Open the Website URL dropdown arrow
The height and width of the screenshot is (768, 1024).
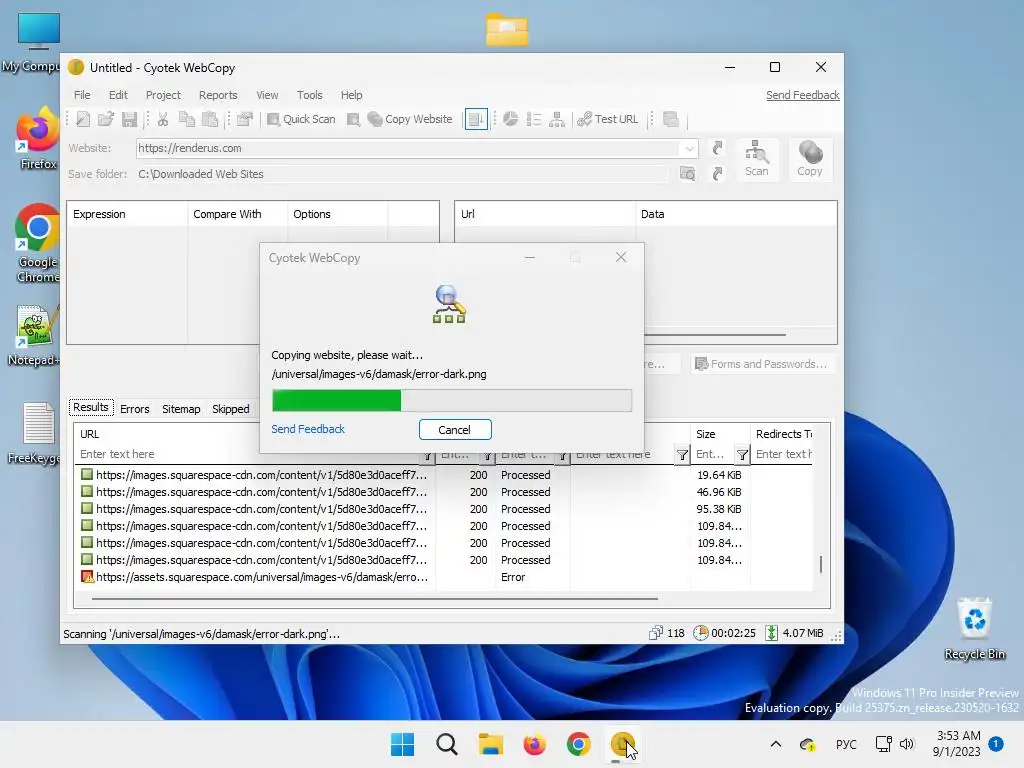point(690,148)
